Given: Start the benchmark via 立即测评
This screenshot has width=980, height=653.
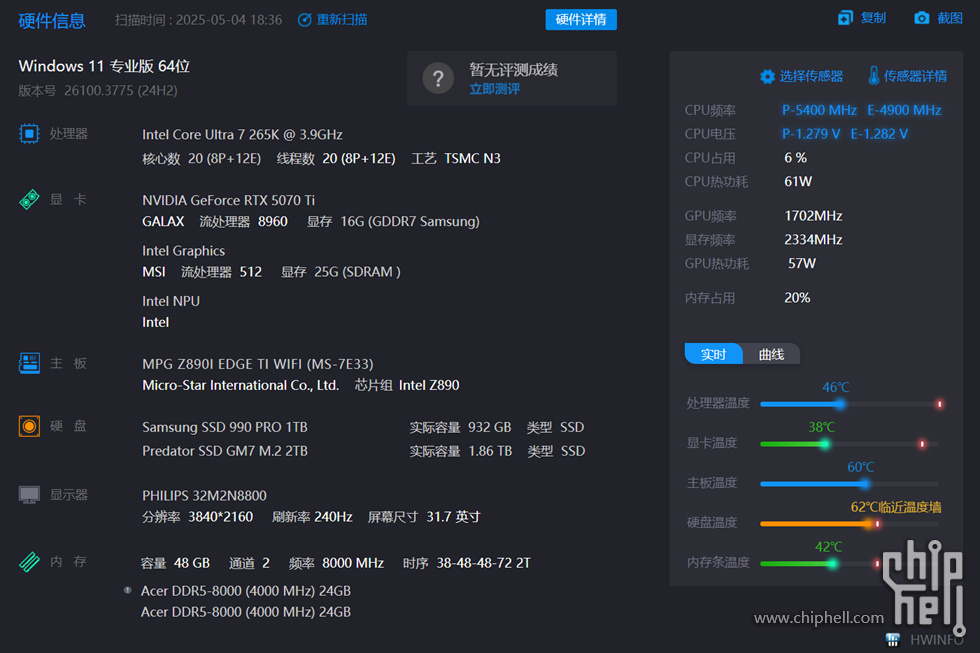Looking at the screenshot, I should [x=494, y=89].
